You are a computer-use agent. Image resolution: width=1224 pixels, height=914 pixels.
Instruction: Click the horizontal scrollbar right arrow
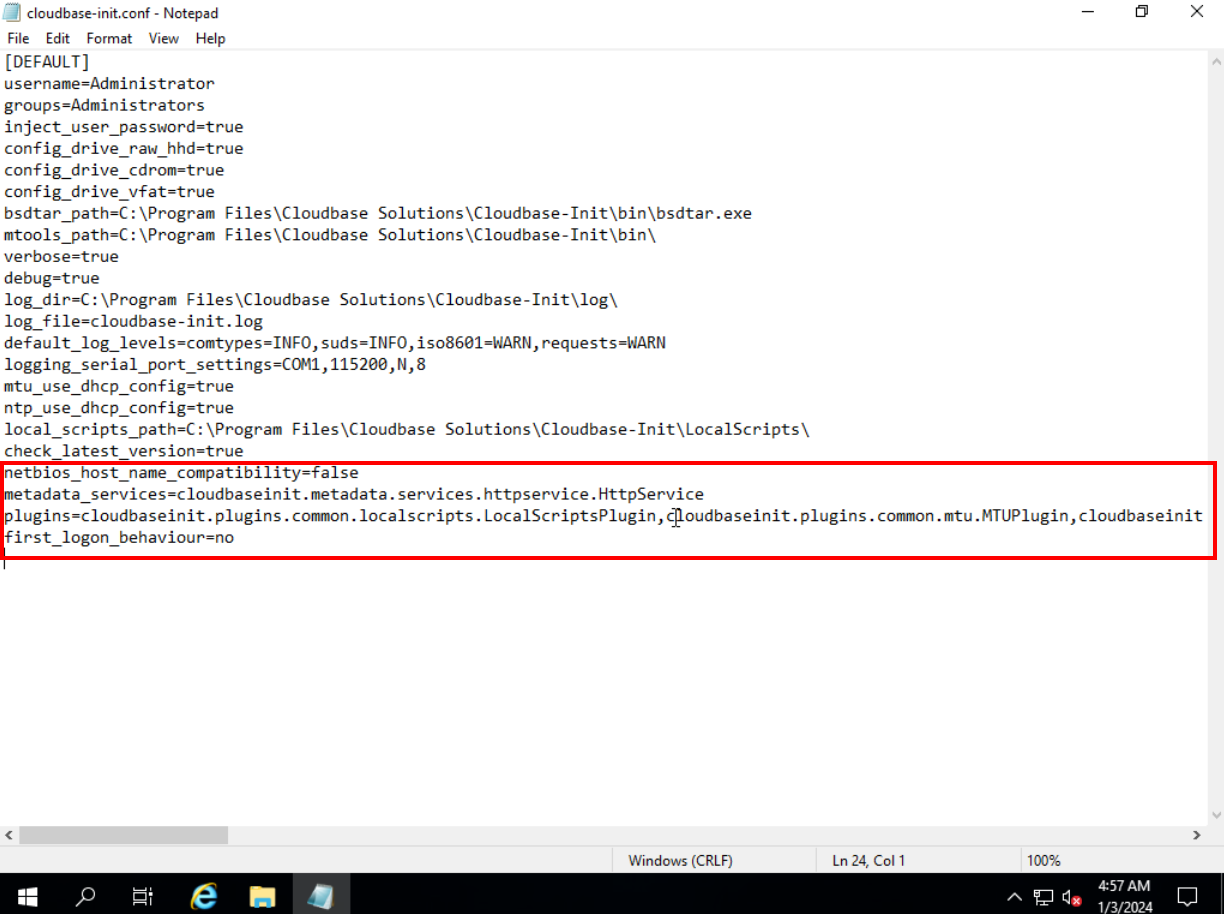1196,835
